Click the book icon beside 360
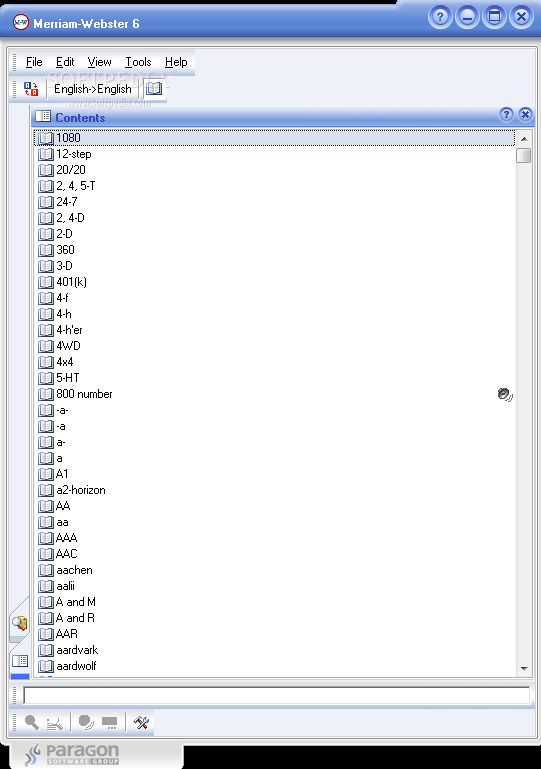 point(46,250)
